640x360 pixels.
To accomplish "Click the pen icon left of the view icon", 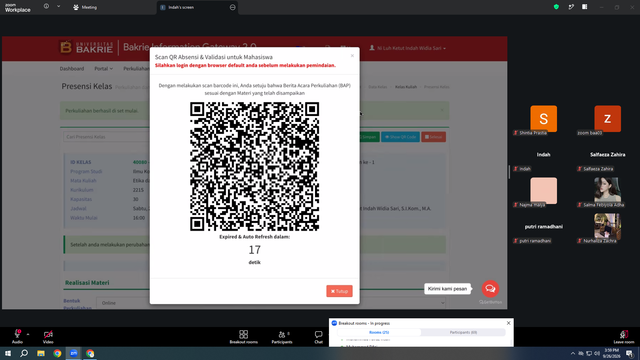I will 571,7.
